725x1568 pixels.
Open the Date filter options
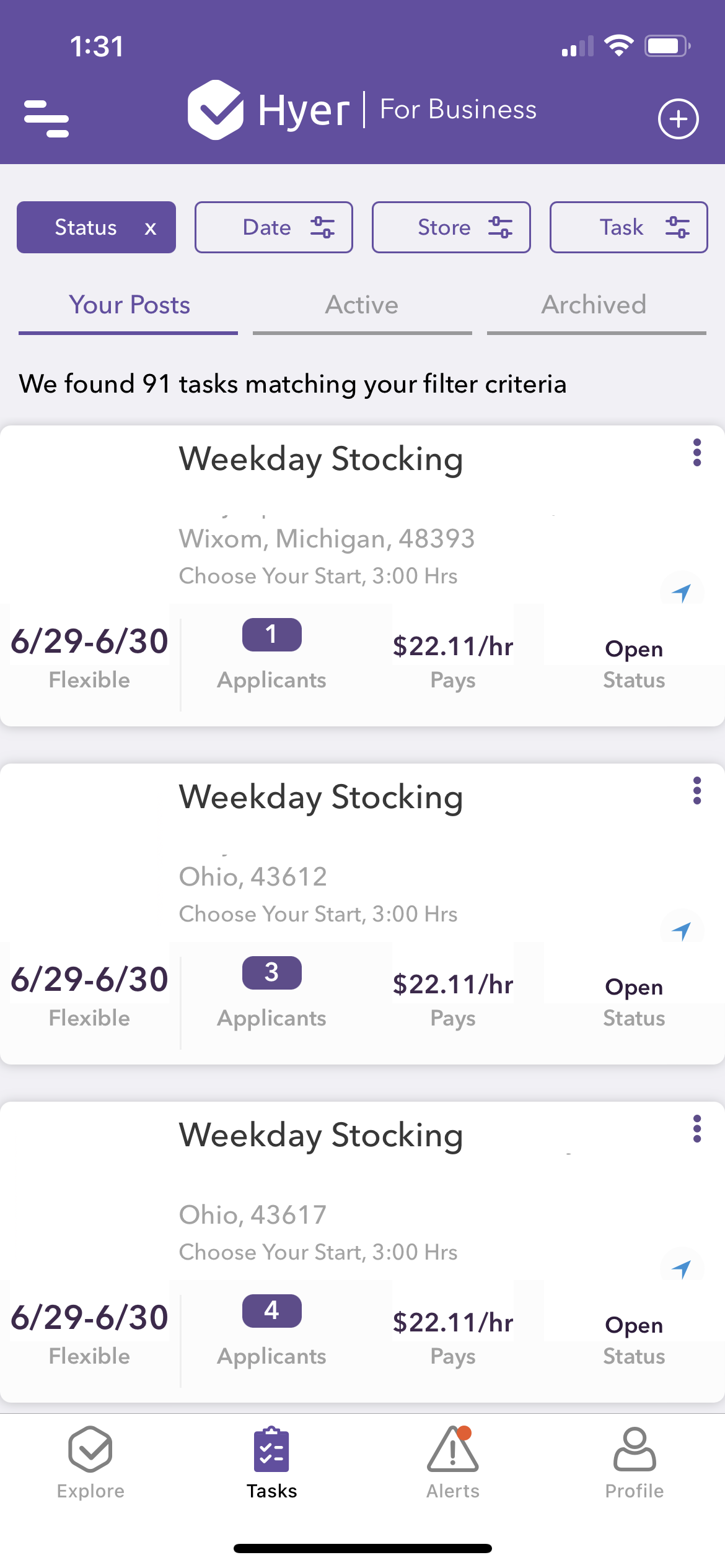coord(274,227)
